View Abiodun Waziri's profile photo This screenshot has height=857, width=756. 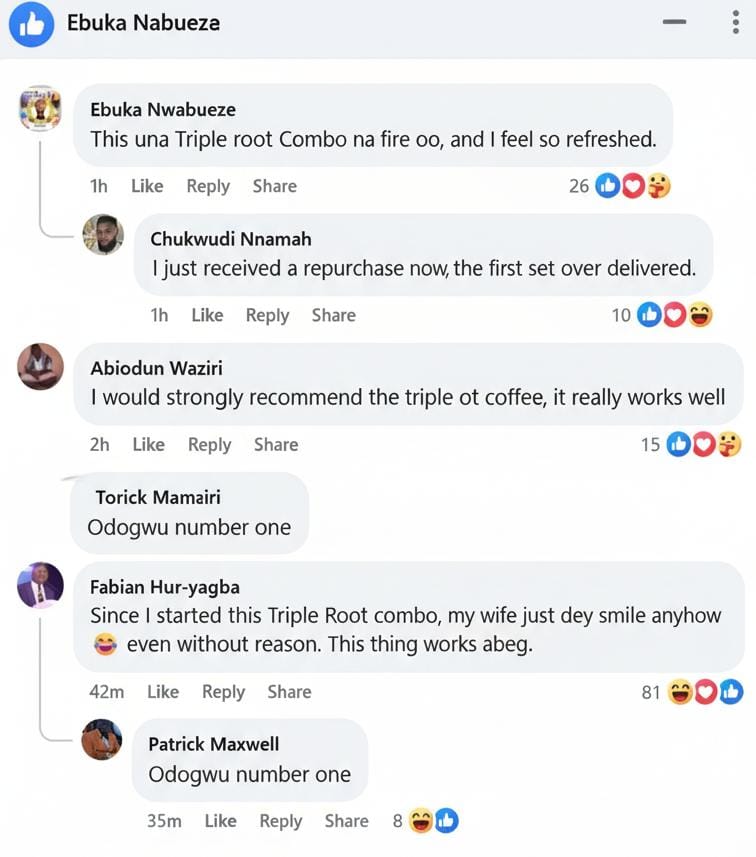point(40,366)
